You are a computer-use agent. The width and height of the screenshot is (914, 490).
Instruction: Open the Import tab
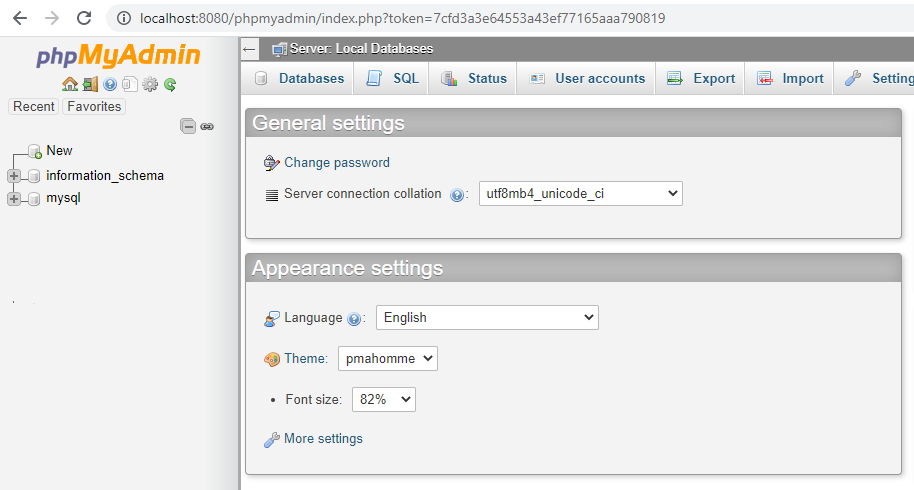pyautogui.click(x=789, y=79)
